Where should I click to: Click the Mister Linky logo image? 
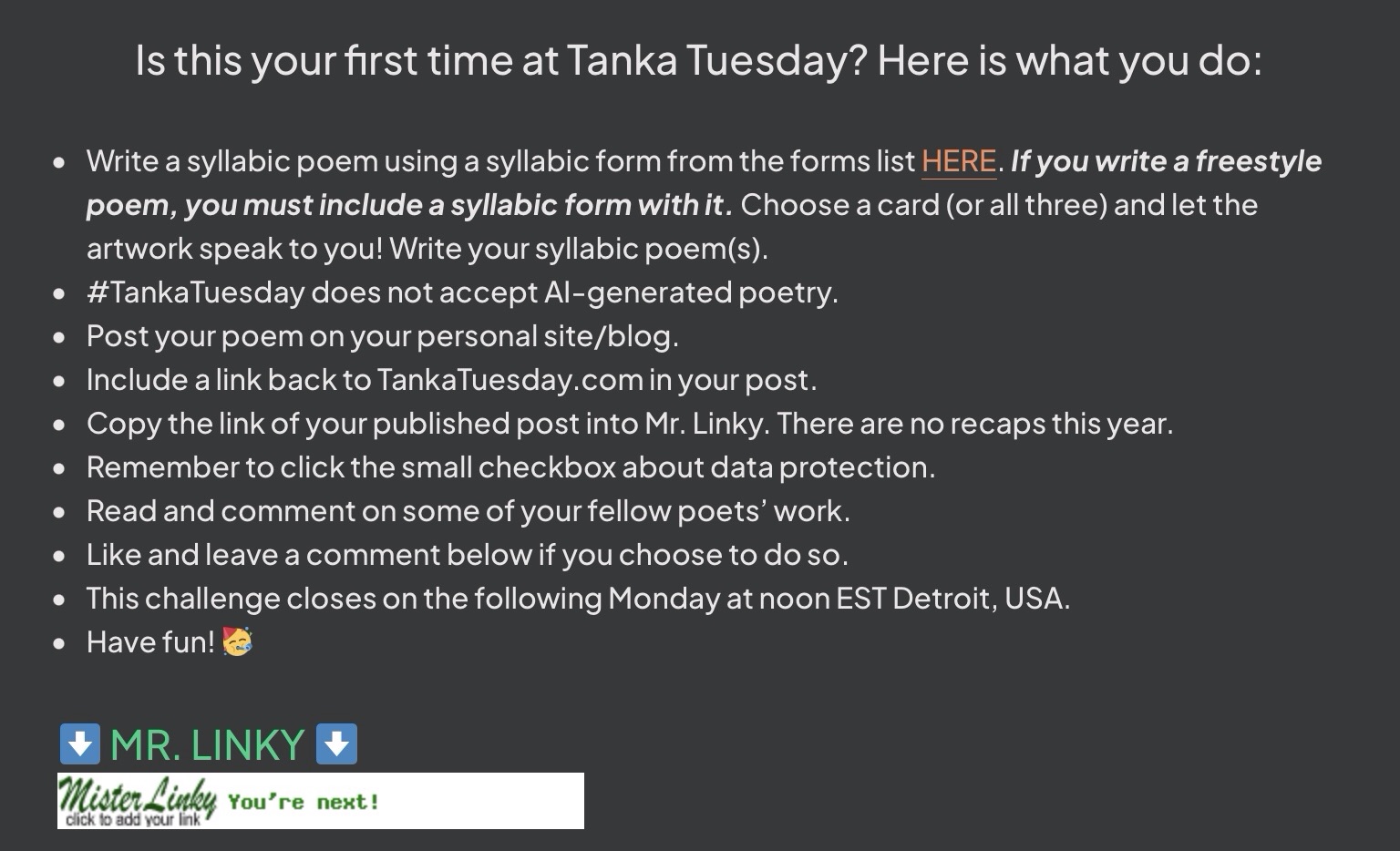tap(137, 795)
